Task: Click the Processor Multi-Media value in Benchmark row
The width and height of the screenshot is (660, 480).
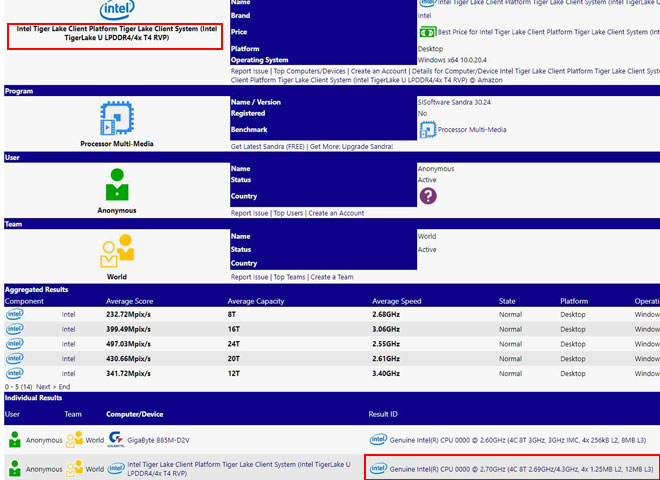Action: (x=472, y=130)
